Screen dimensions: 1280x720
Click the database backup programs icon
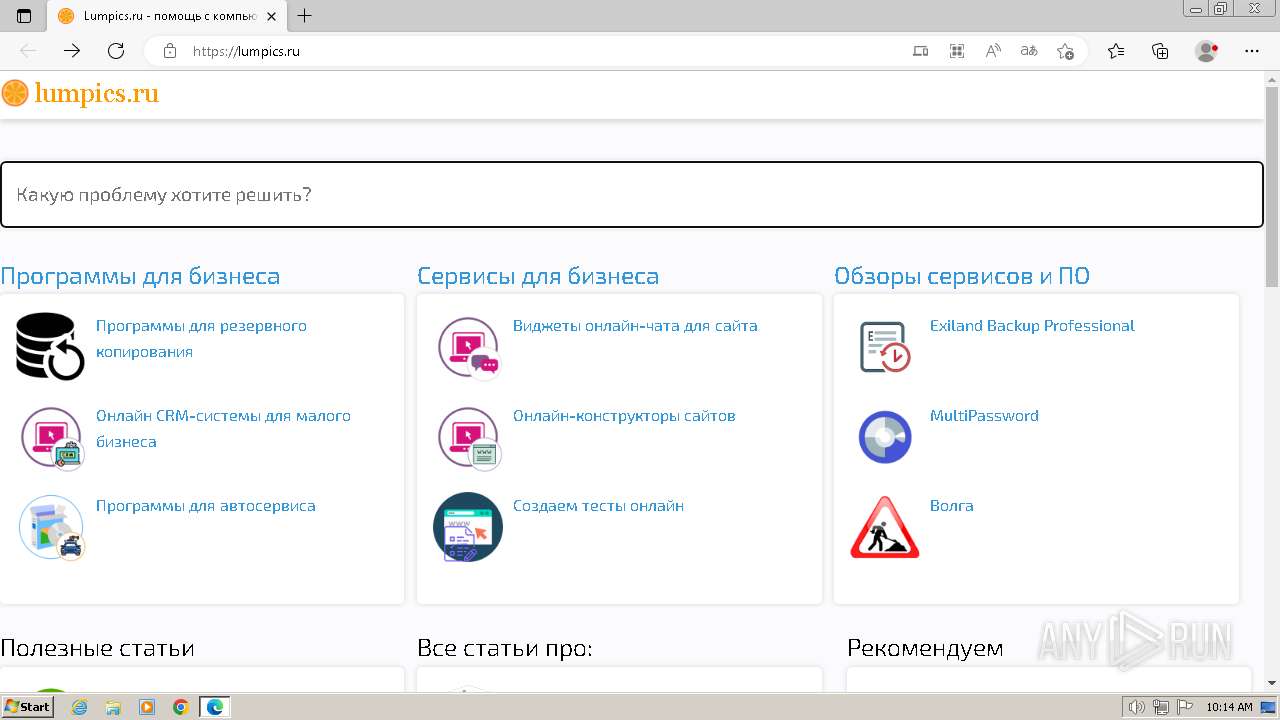(50, 346)
